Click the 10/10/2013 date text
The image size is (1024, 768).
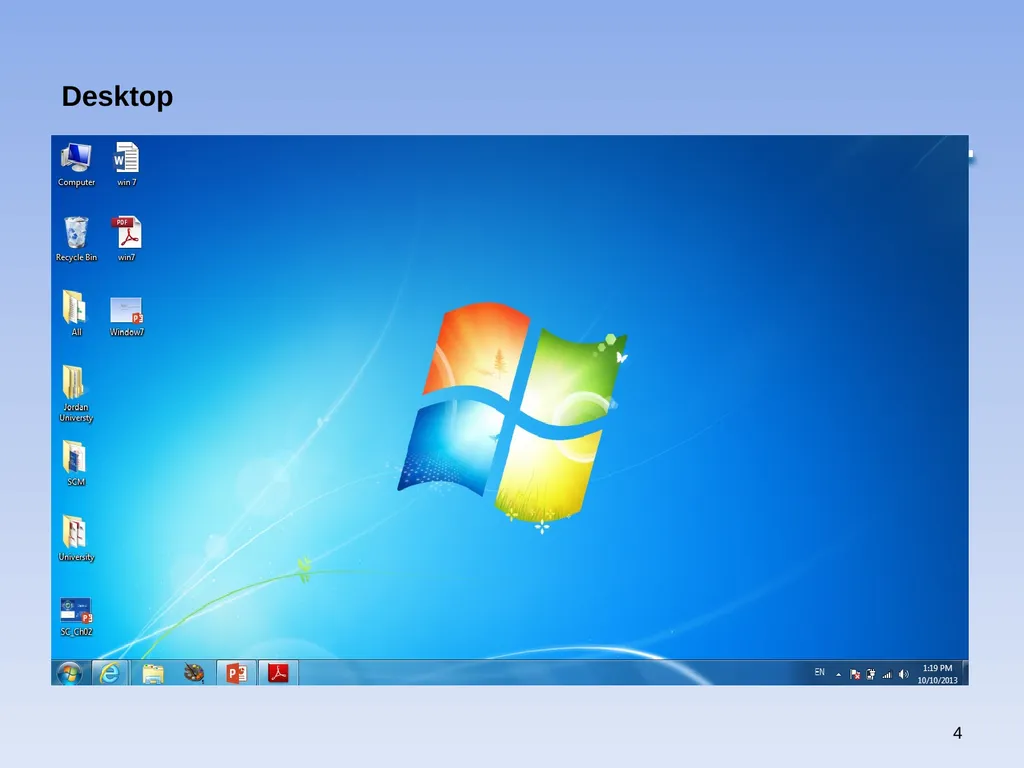coord(937,680)
